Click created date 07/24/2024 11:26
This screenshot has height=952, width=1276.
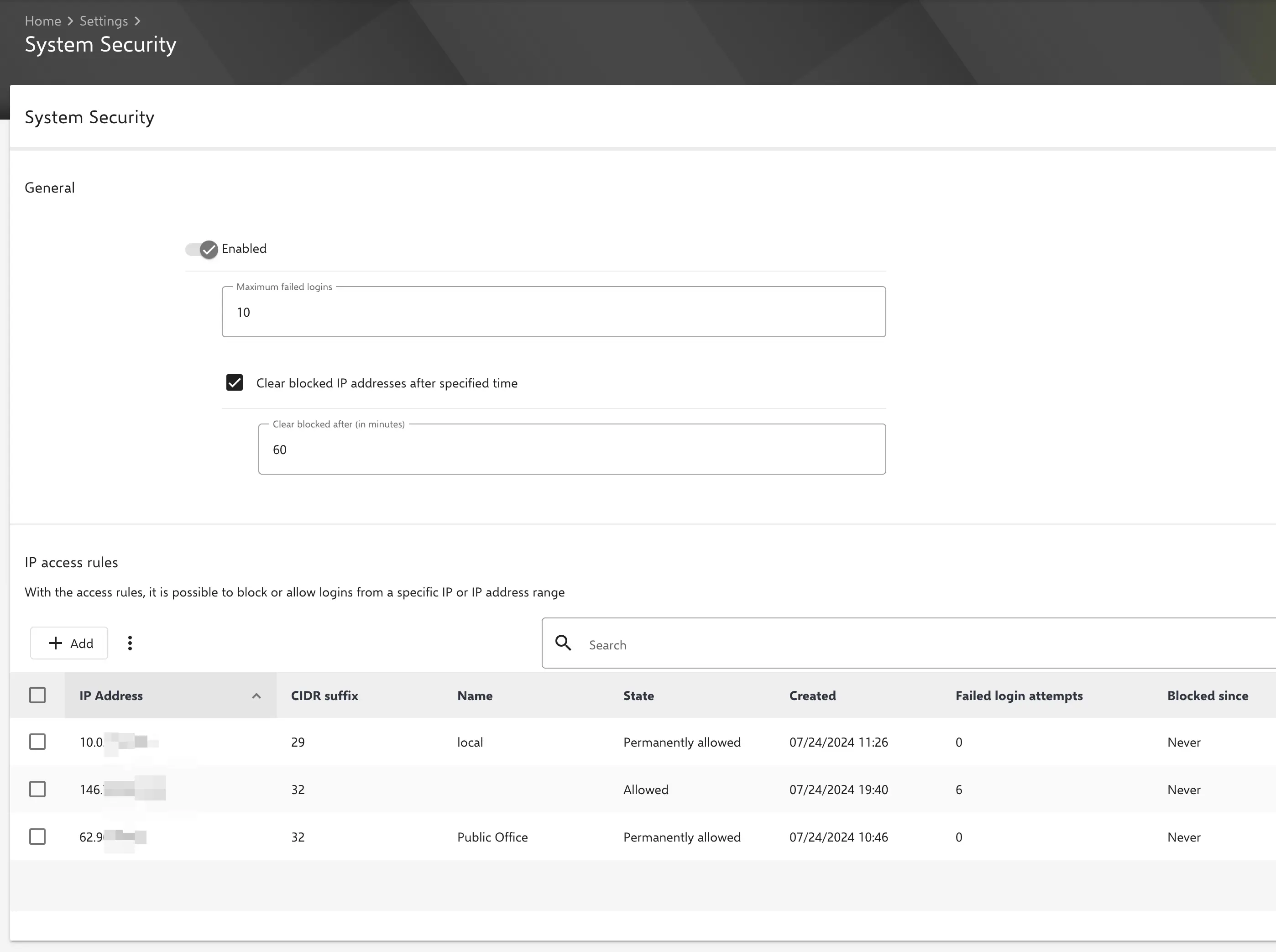838,742
